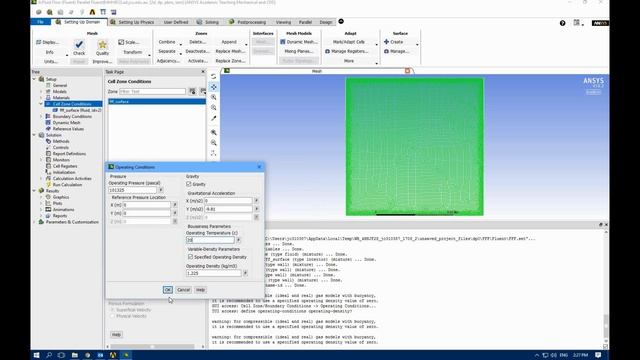Click the ribbon search round icon
Image resolution: width=640 pixels, height=360 pixels.
click(341, 22)
